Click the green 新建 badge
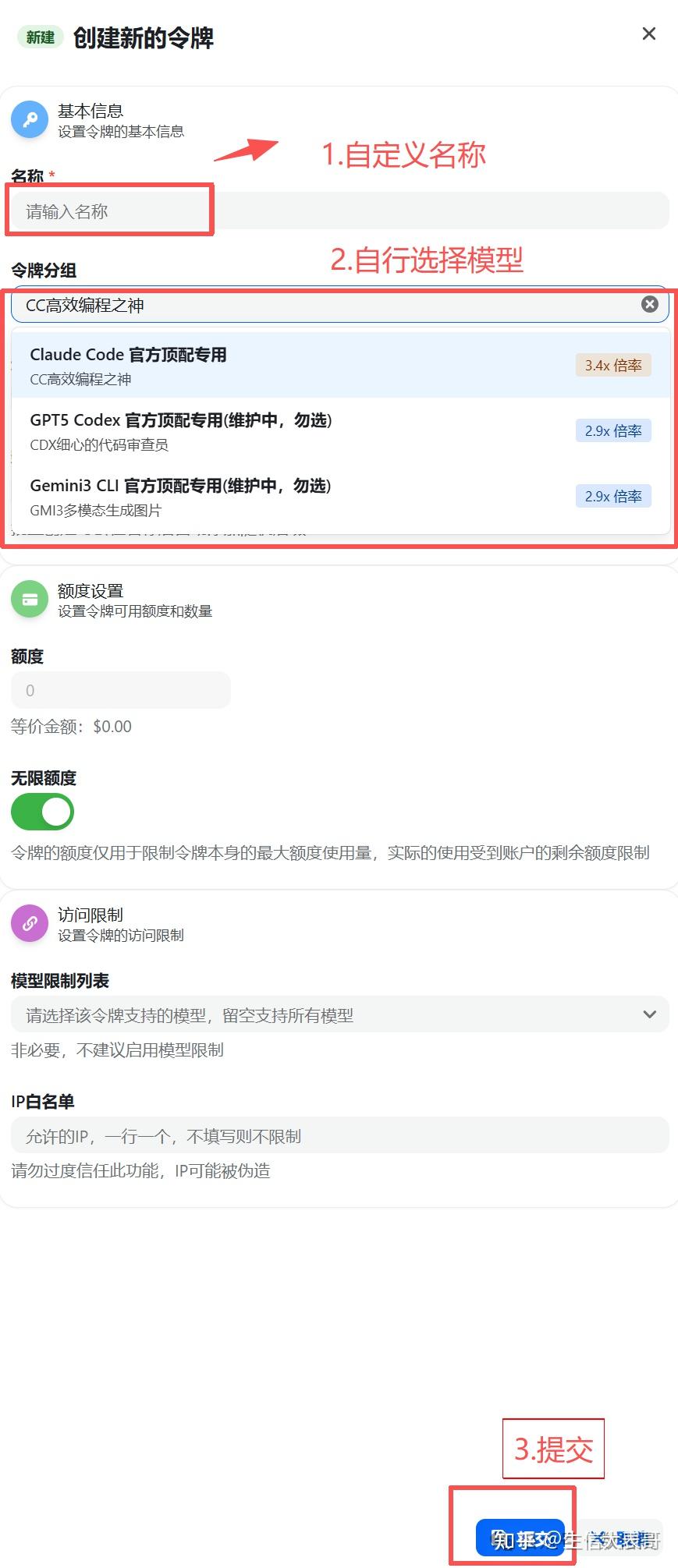The width and height of the screenshot is (678, 1568). [x=39, y=37]
